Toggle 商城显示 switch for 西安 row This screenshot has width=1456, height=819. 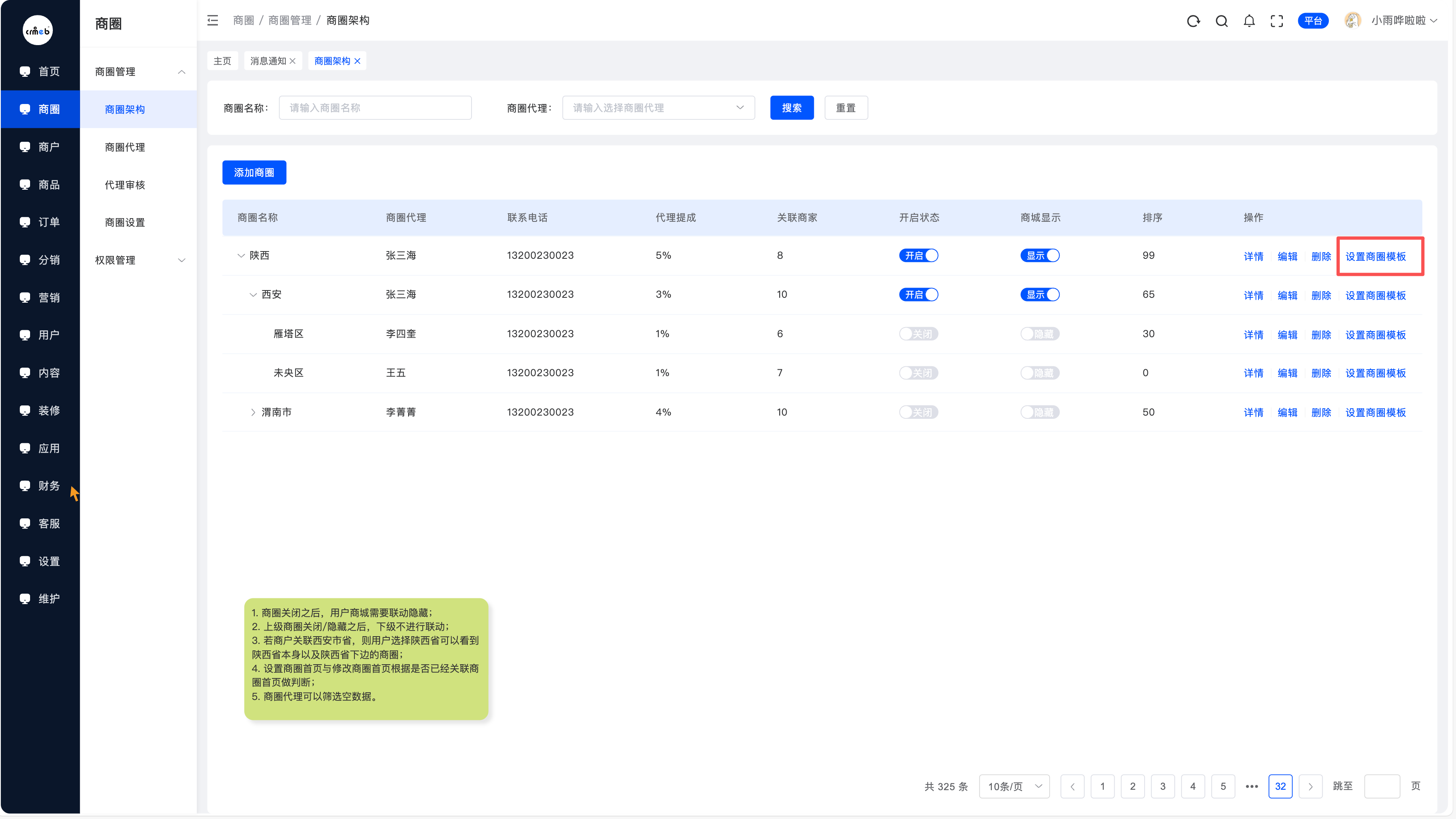coord(1039,295)
